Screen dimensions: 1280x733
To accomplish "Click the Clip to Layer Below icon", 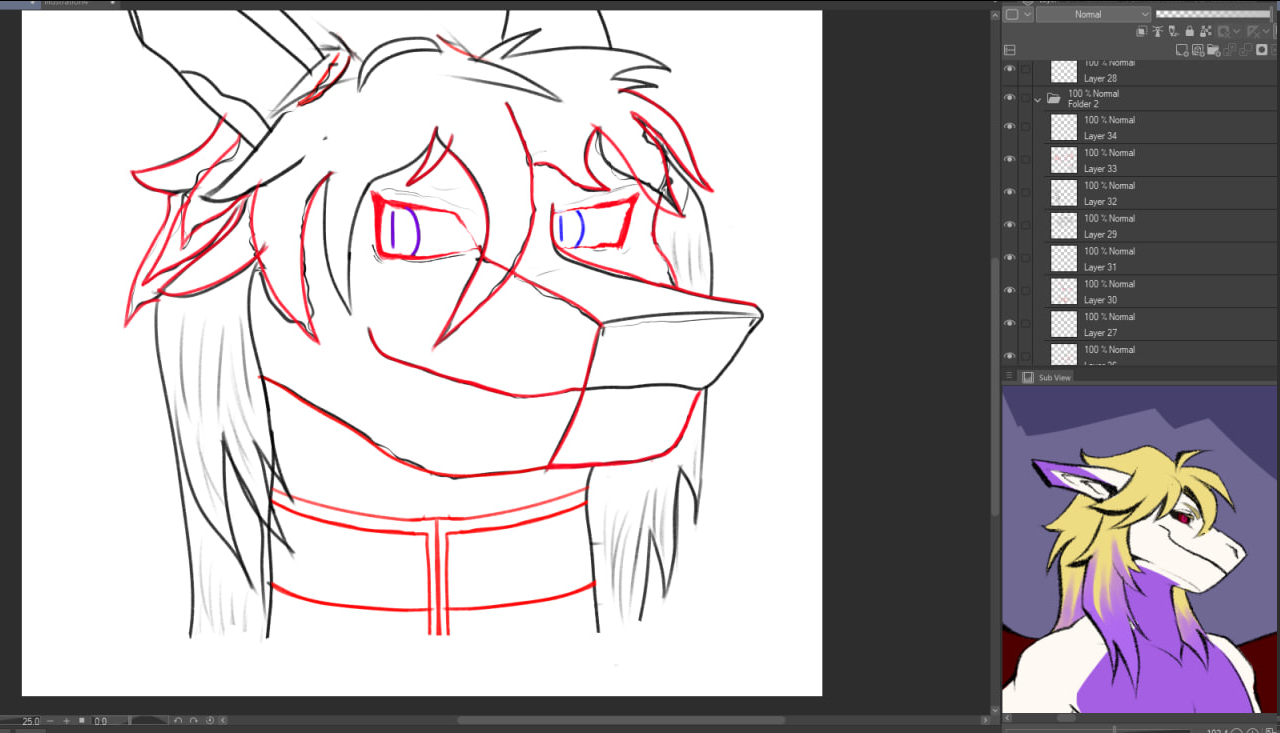I will (x=1142, y=32).
